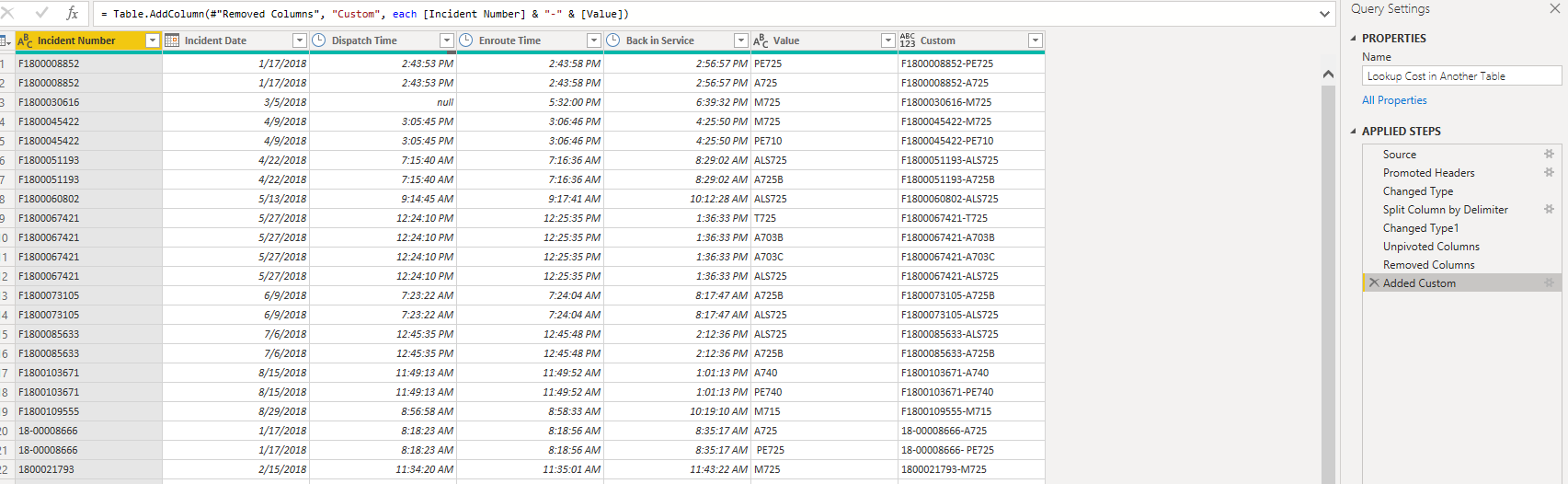Collapse the PROPERTIES section
1568x484 pixels.
pyautogui.click(x=1354, y=39)
